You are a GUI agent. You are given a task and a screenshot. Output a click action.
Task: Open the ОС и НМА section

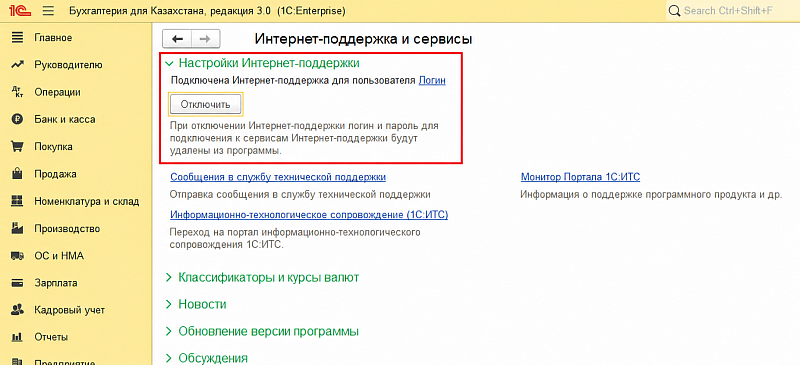(x=59, y=256)
